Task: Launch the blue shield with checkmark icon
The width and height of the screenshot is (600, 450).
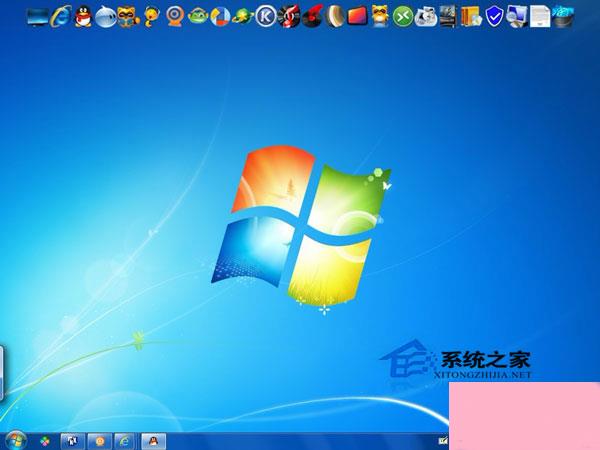Action: (x=494, y=17)
